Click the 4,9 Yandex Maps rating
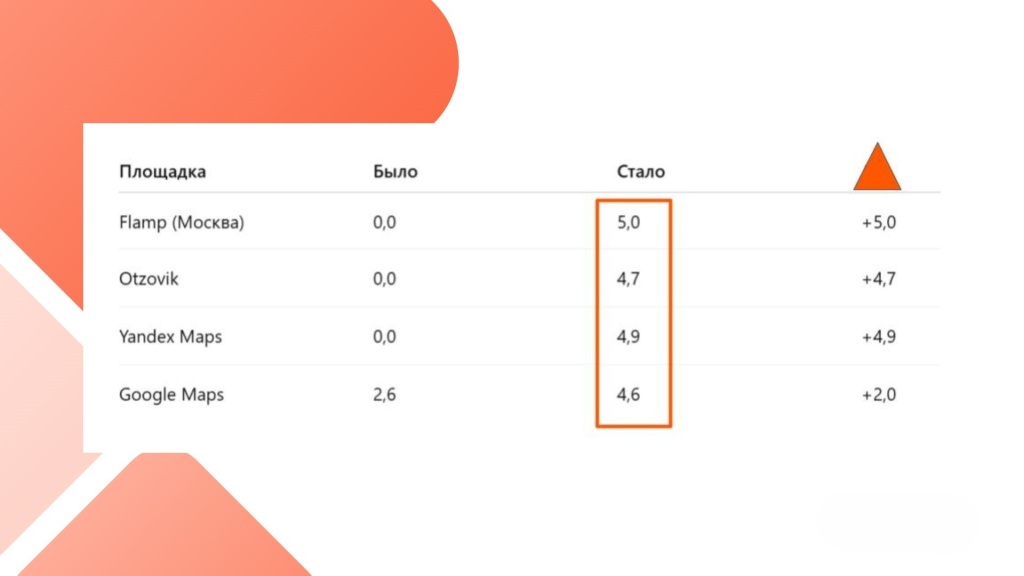The height and width of the screenshot is (576, 1024). pos(629,336)
